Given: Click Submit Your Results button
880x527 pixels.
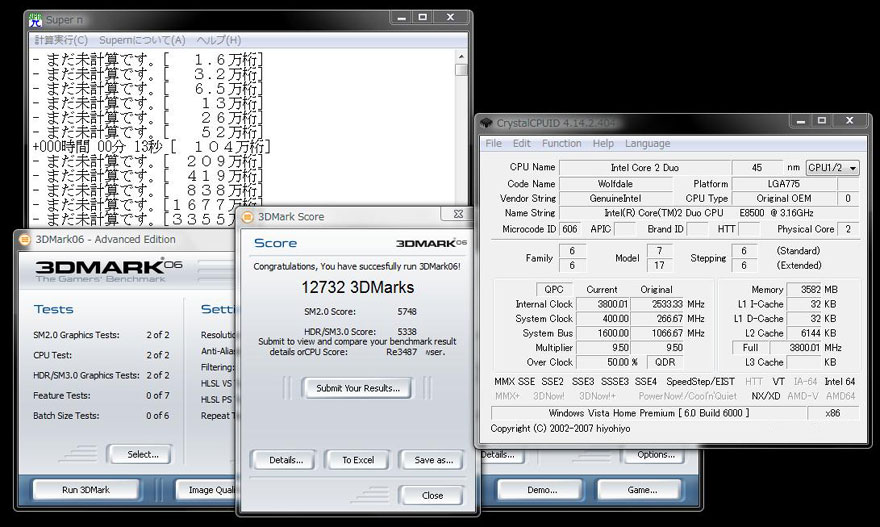Looking at the screenshot, I should 358,388.
